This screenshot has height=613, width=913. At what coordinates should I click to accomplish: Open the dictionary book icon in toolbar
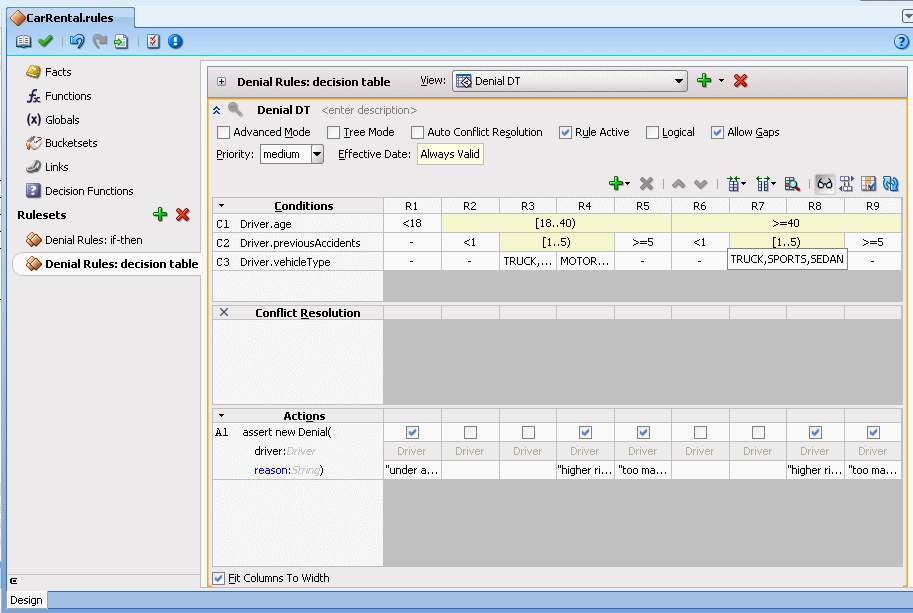point(24,41)
